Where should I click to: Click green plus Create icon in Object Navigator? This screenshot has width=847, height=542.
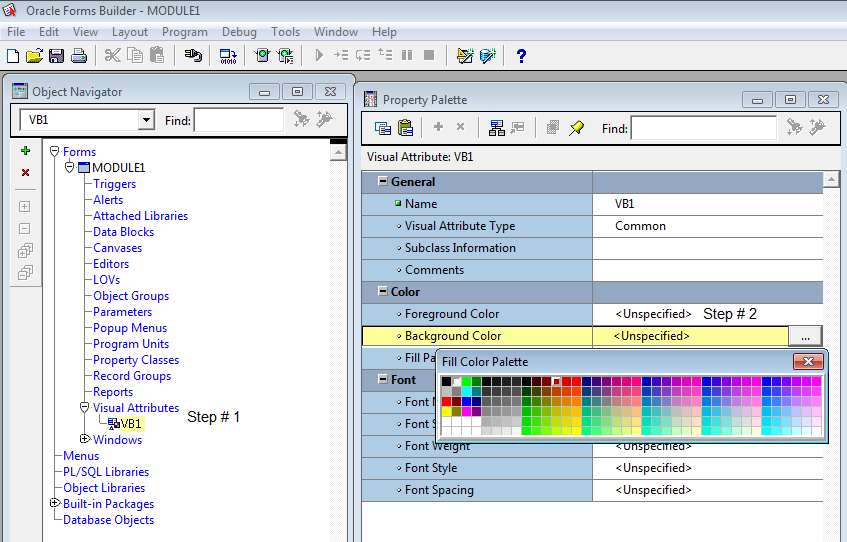(x=26, y=151)
